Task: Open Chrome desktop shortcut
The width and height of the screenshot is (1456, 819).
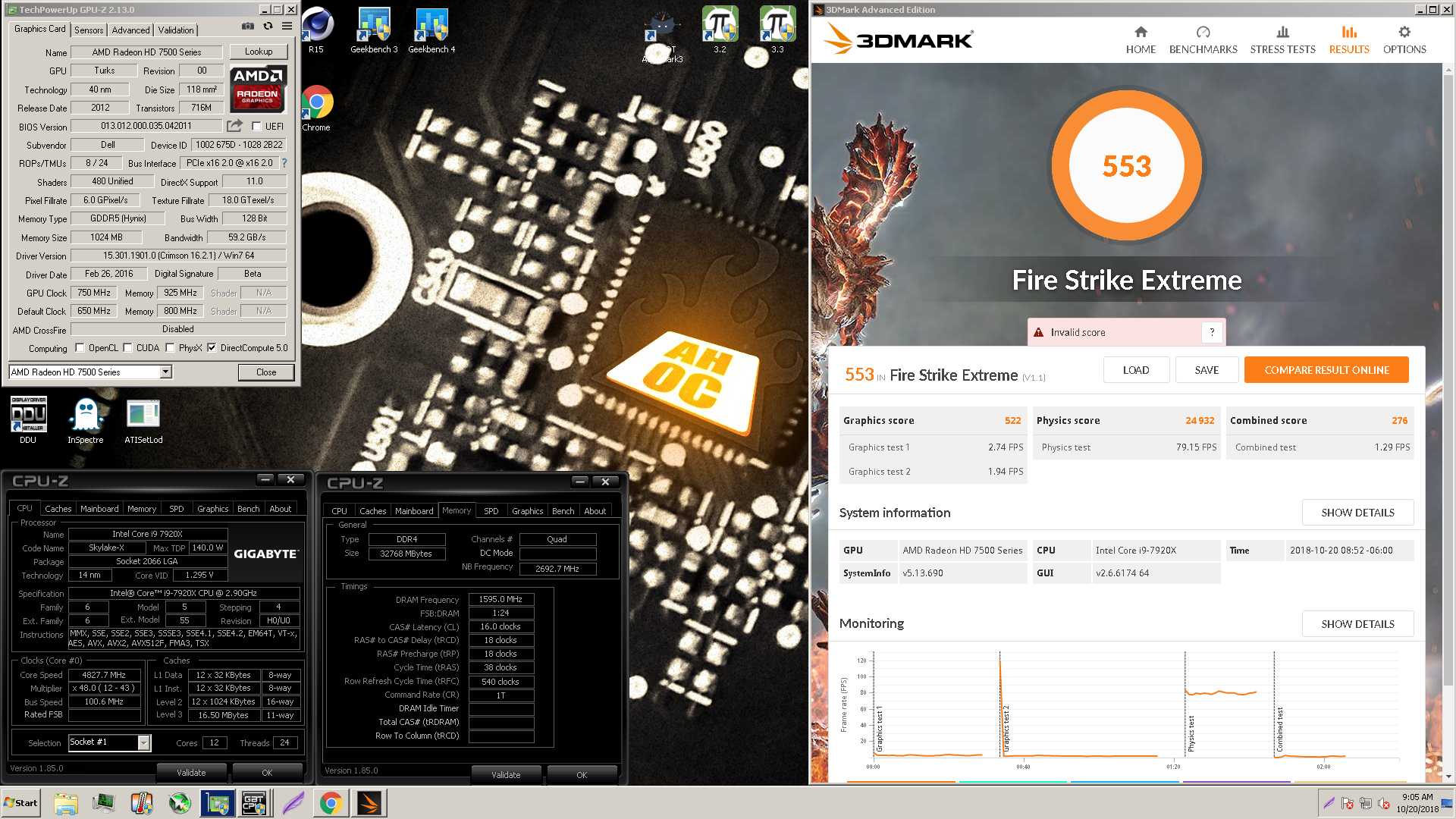Action: click(x=316, y=108)
